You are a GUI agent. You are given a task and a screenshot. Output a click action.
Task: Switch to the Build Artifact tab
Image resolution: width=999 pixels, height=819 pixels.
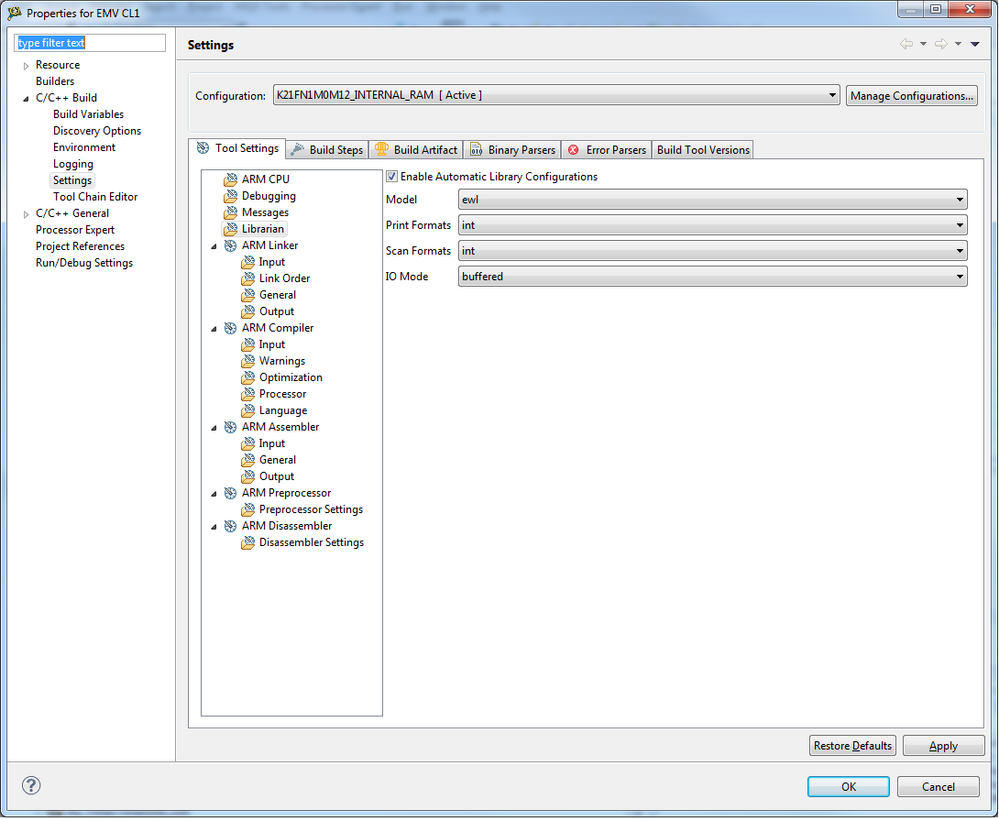416,150
